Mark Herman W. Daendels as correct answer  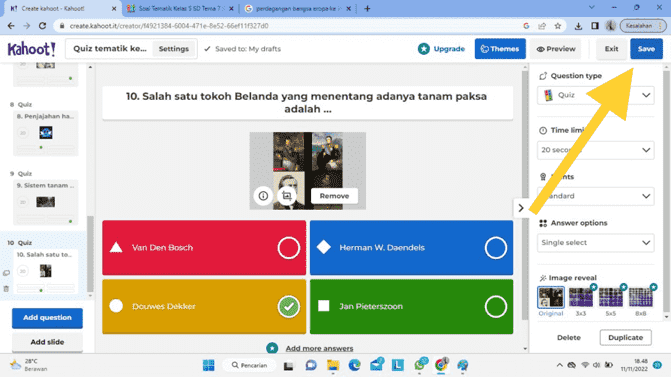496,248
